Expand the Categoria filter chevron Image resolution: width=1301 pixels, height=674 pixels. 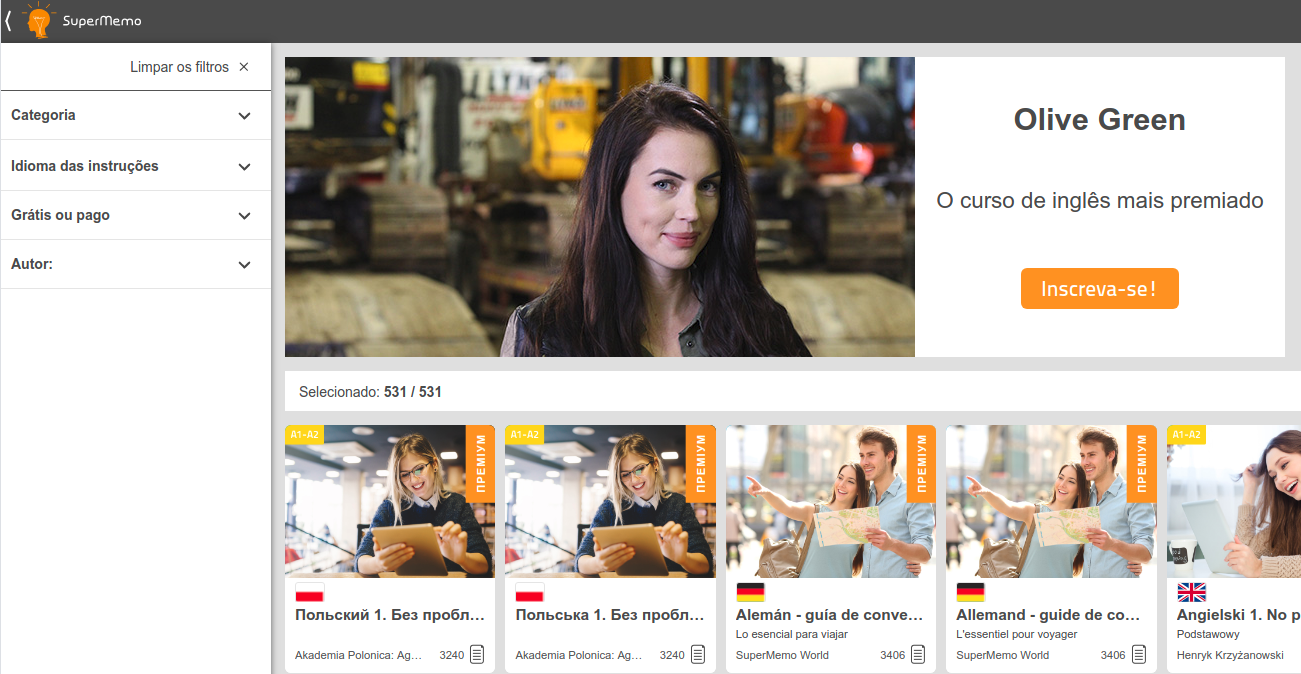click(x=245, y=116)
